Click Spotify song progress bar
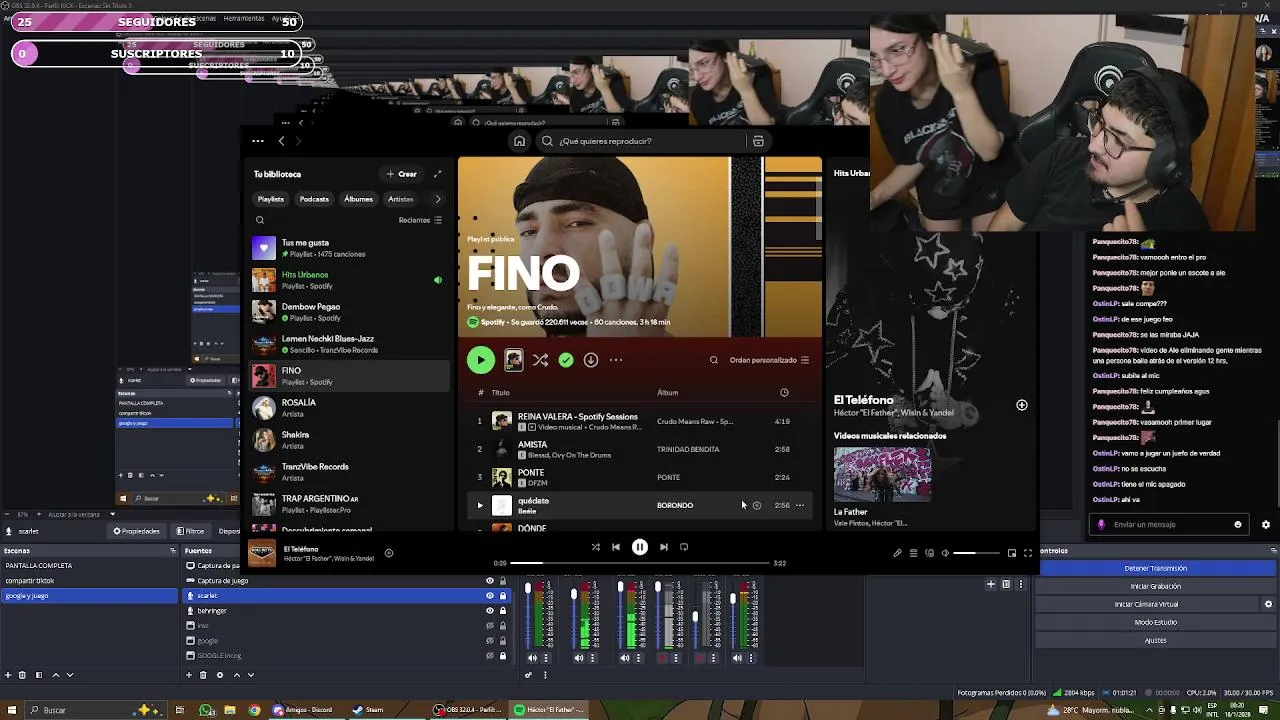The width and height of the screenshot is (1280, 720). point(640,563)
